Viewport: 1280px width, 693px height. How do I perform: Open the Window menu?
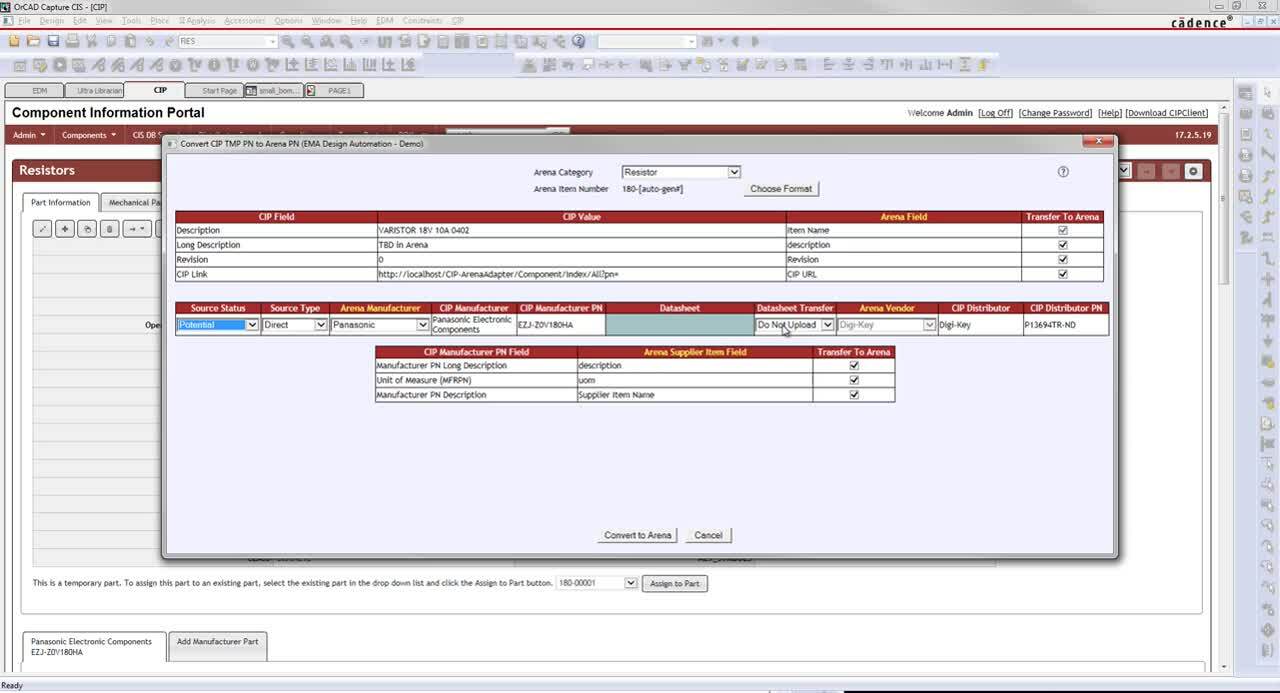326,20
